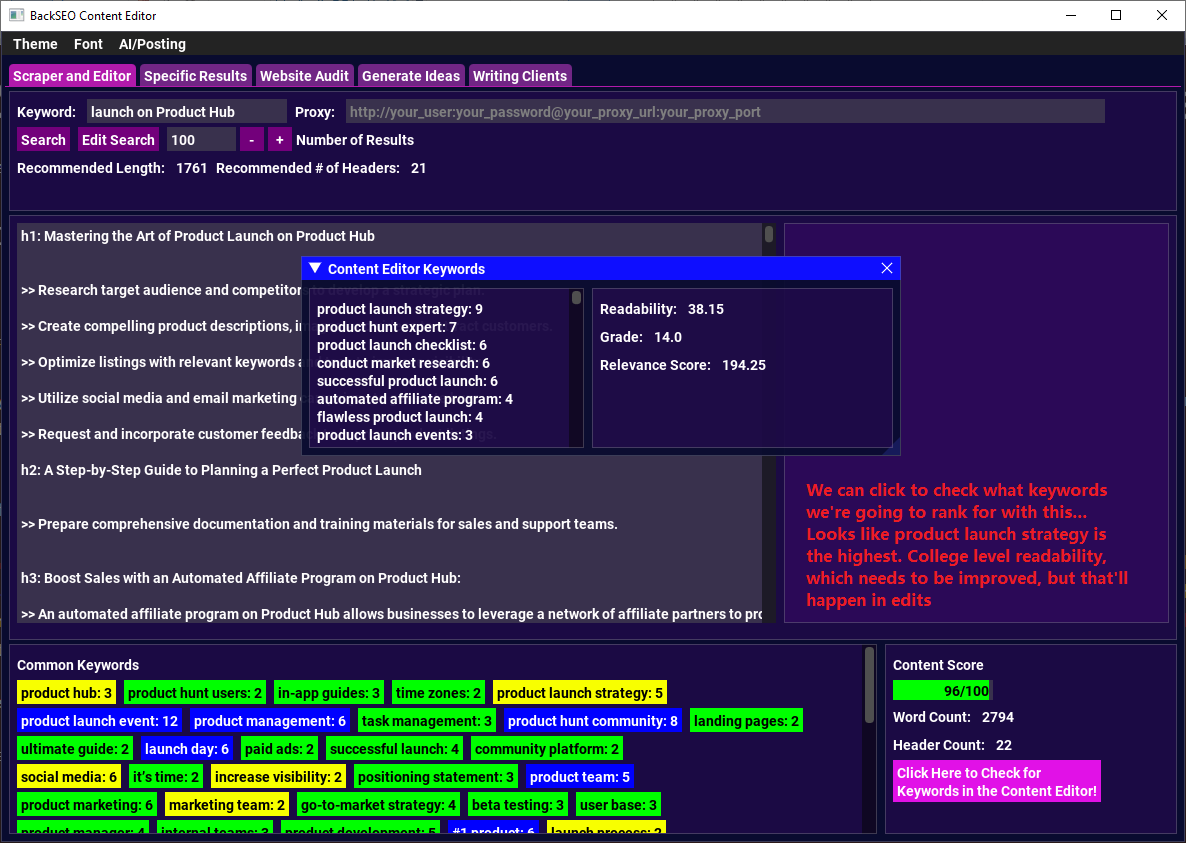The image size is (1186, 843).
Task: Close the Content Editor Keywords popup
Action: click(x=886, y=268)
